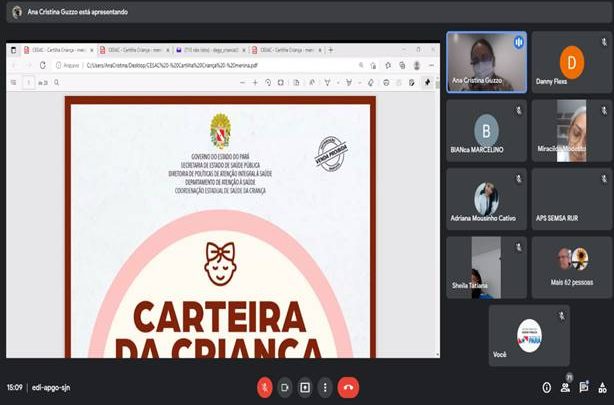This screenshot has width=614, height=405.
Task: Click the PDF file path address bar
Action: point(204,65)
